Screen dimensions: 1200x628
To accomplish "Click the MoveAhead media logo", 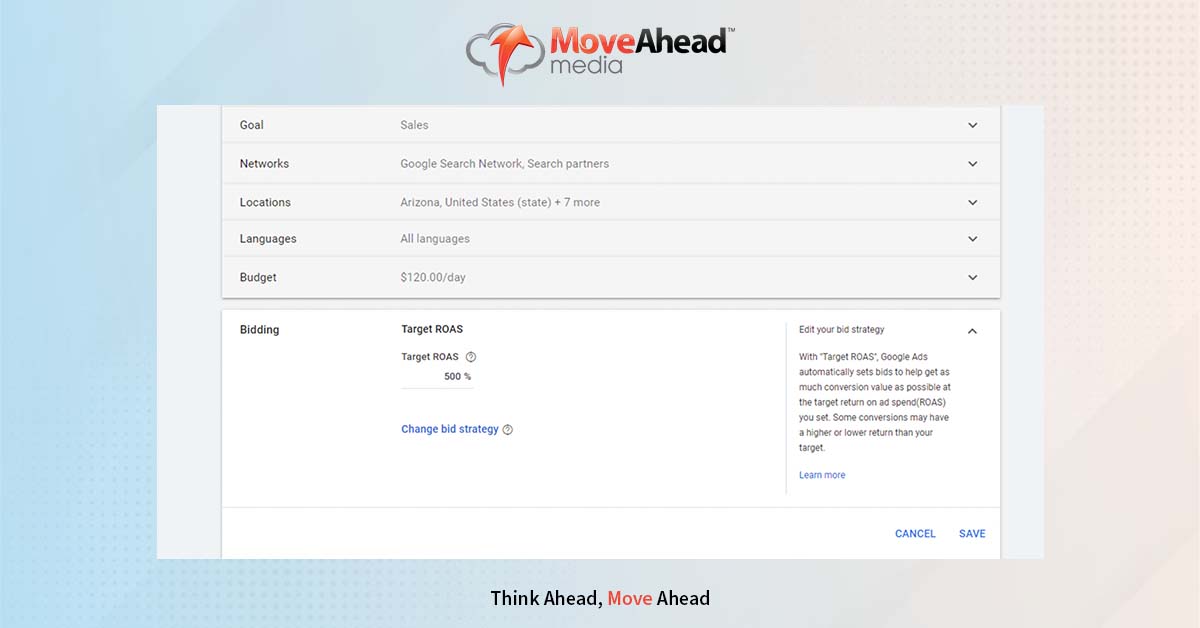I will tap(600, 52).
